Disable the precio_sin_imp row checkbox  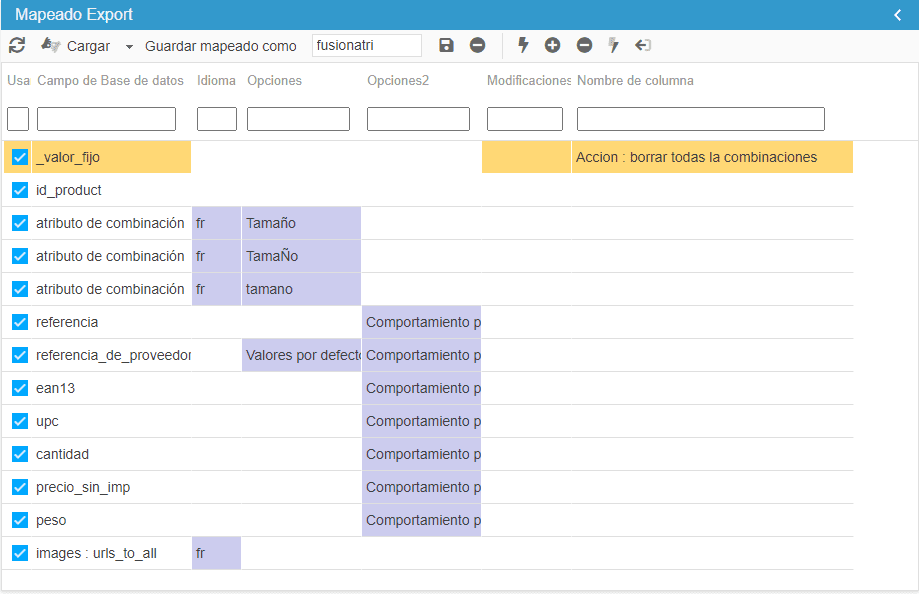click(x=20, y=487)
